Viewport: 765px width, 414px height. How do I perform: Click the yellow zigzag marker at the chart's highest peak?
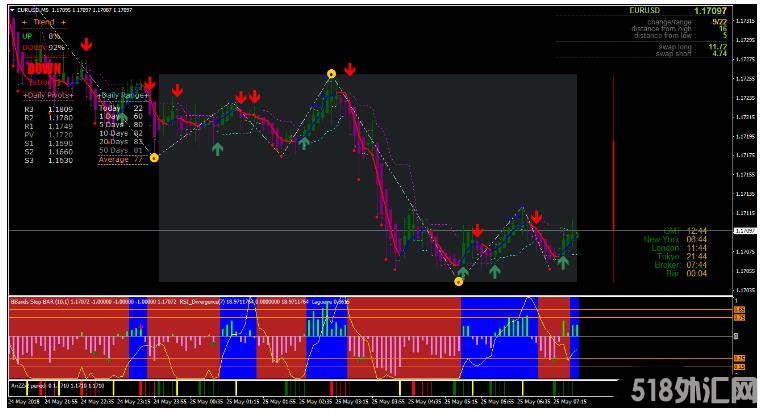coord(331,74)
